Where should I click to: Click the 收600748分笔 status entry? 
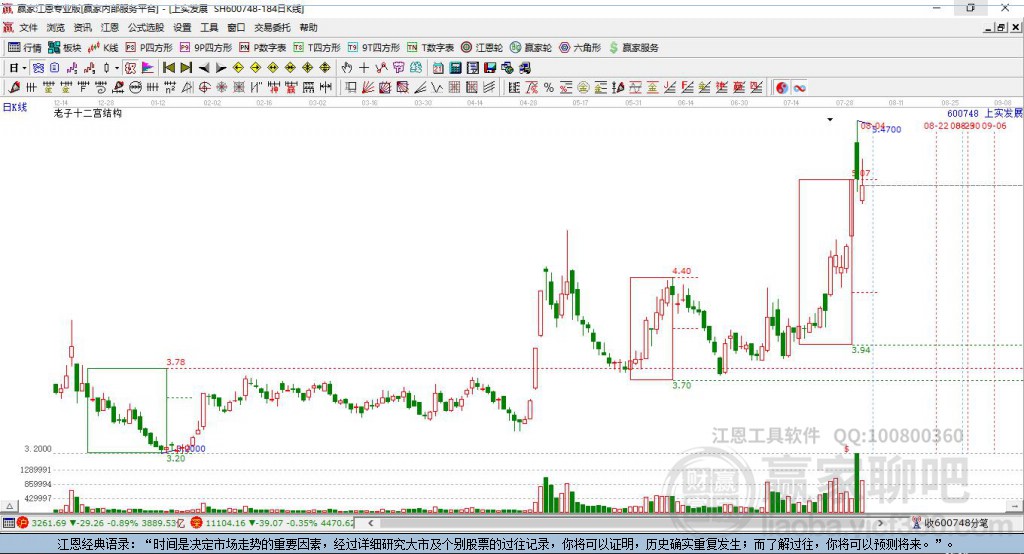(x=950, y=523)
